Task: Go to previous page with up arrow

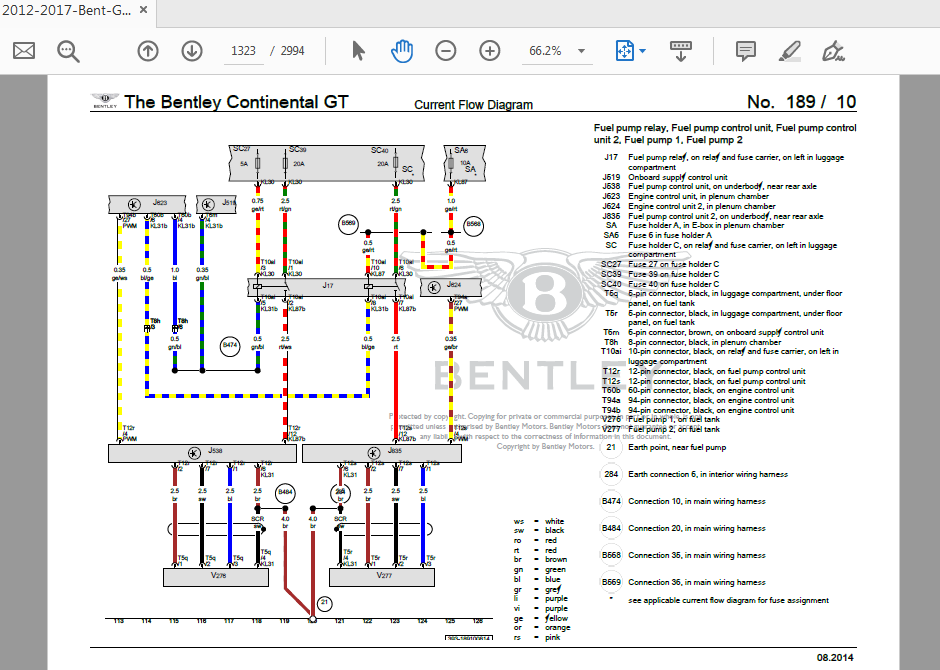Action: [148, 51]
